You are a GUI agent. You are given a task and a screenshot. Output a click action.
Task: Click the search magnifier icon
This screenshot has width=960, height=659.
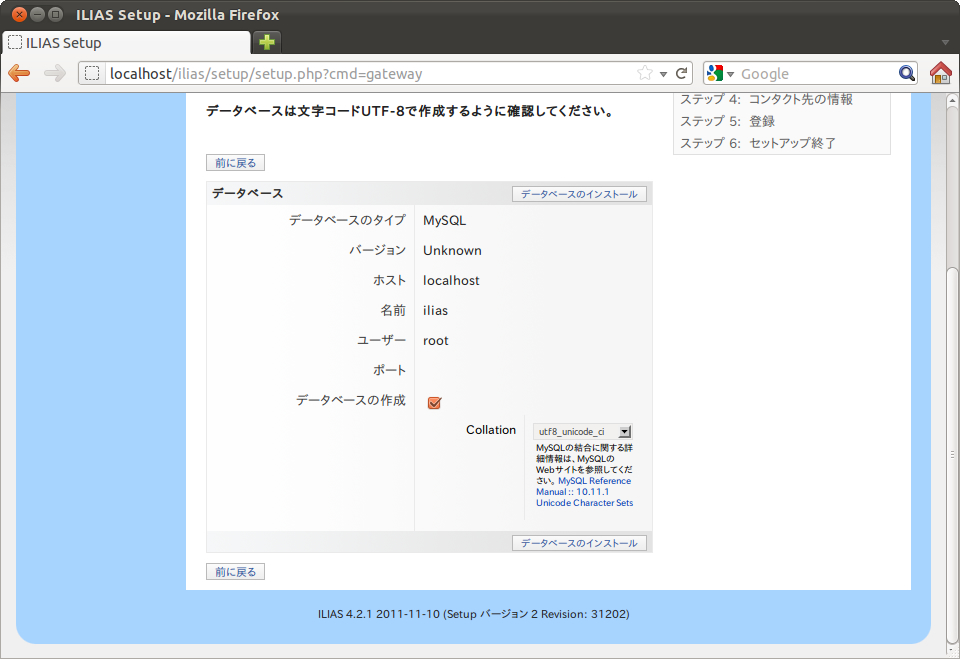coord(906,73)
